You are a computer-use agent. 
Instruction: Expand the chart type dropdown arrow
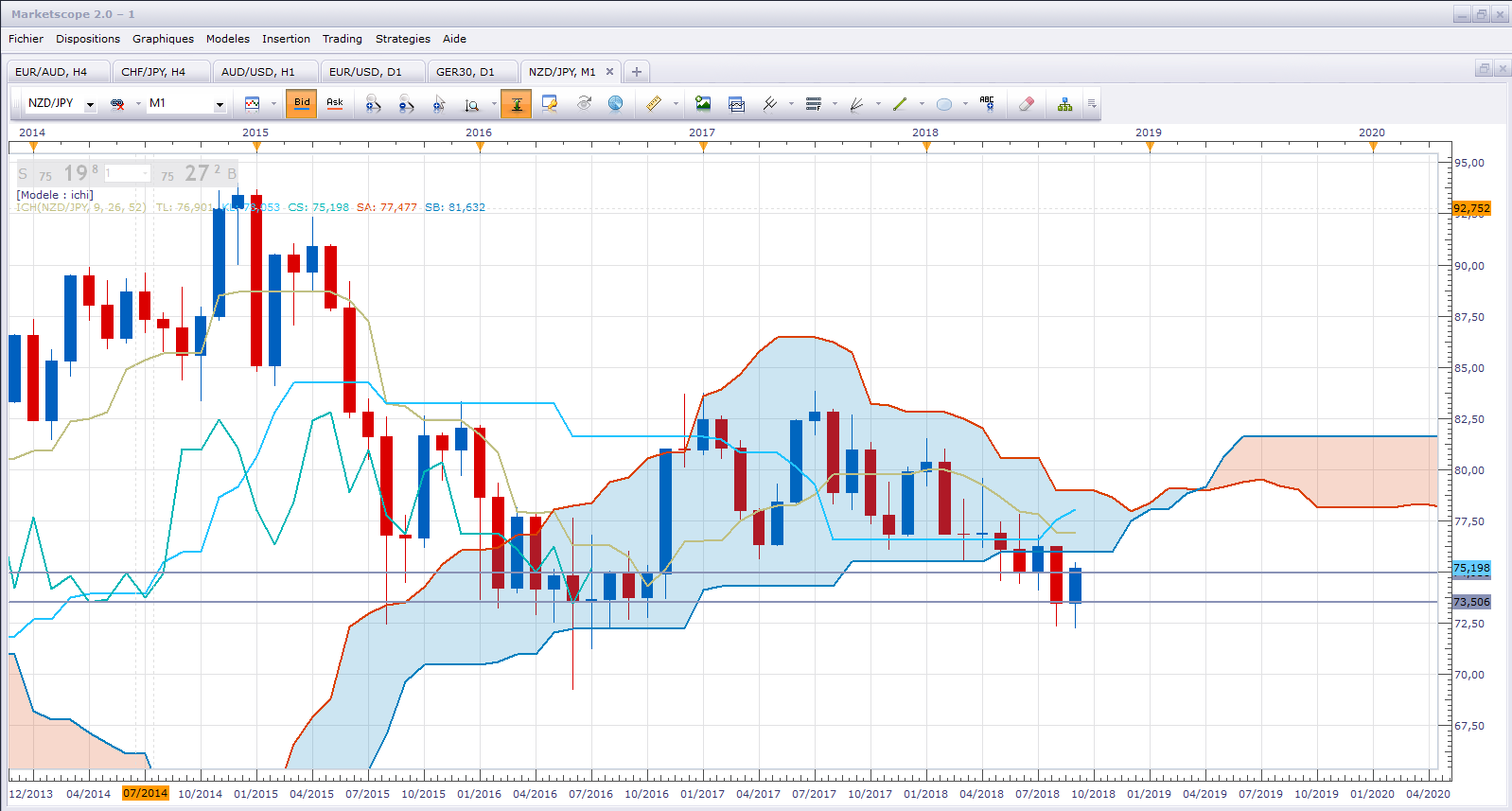(x=273, y=104)
